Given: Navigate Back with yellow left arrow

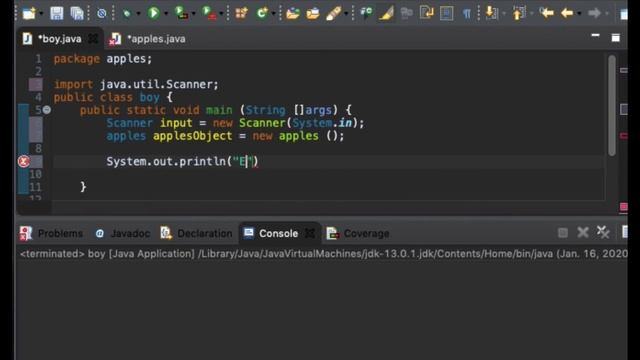Looking at the screenshot, I should pos(567,13).
